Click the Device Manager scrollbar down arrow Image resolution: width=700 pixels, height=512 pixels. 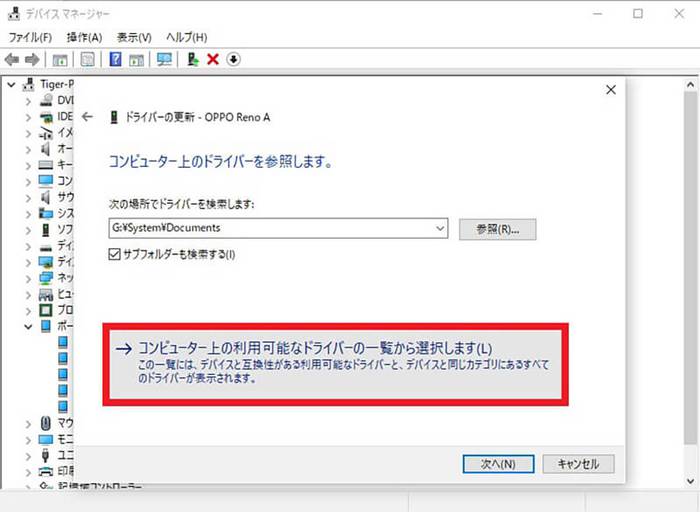(690, 481)
